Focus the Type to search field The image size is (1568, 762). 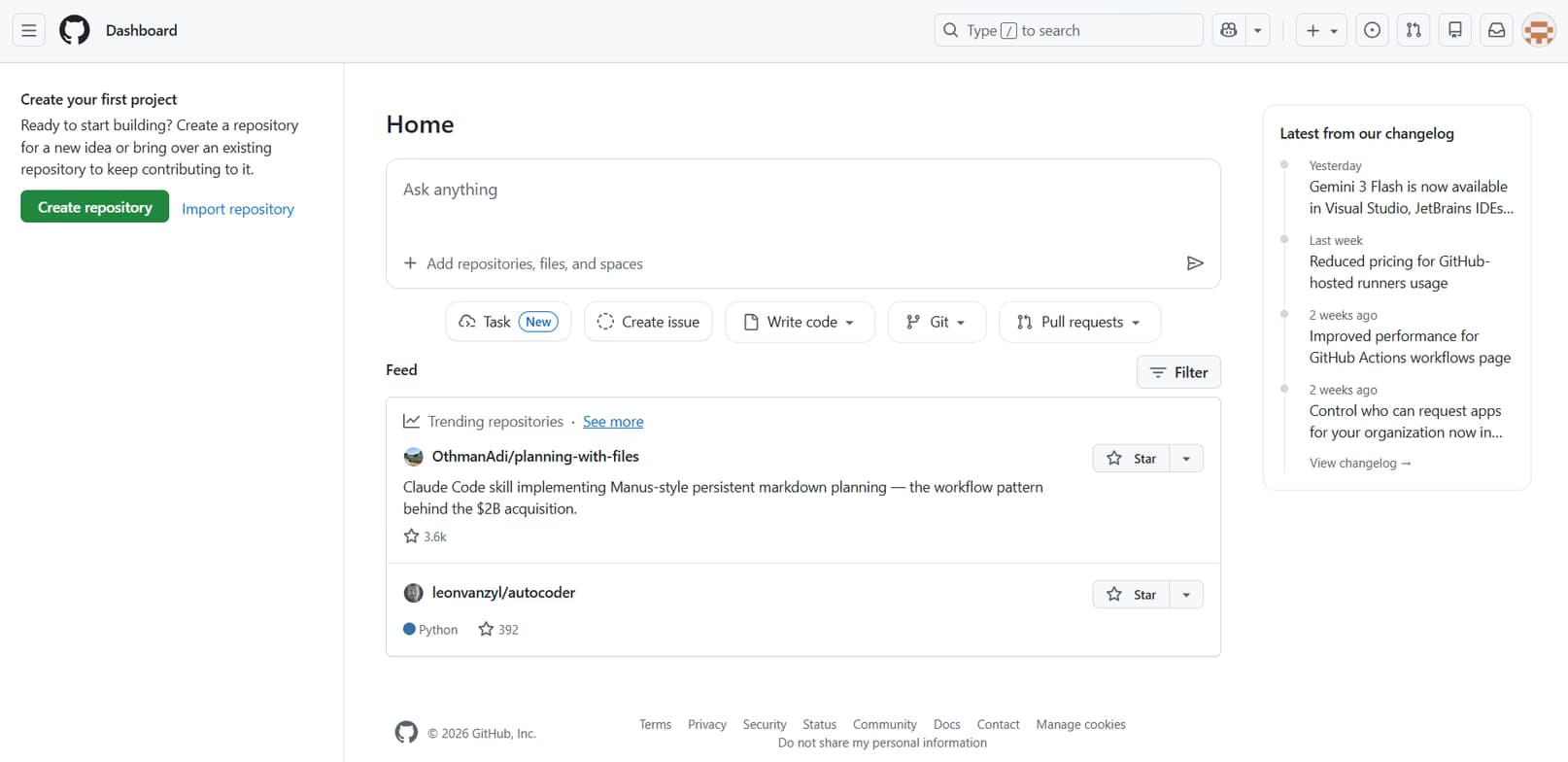[1069, 30]
